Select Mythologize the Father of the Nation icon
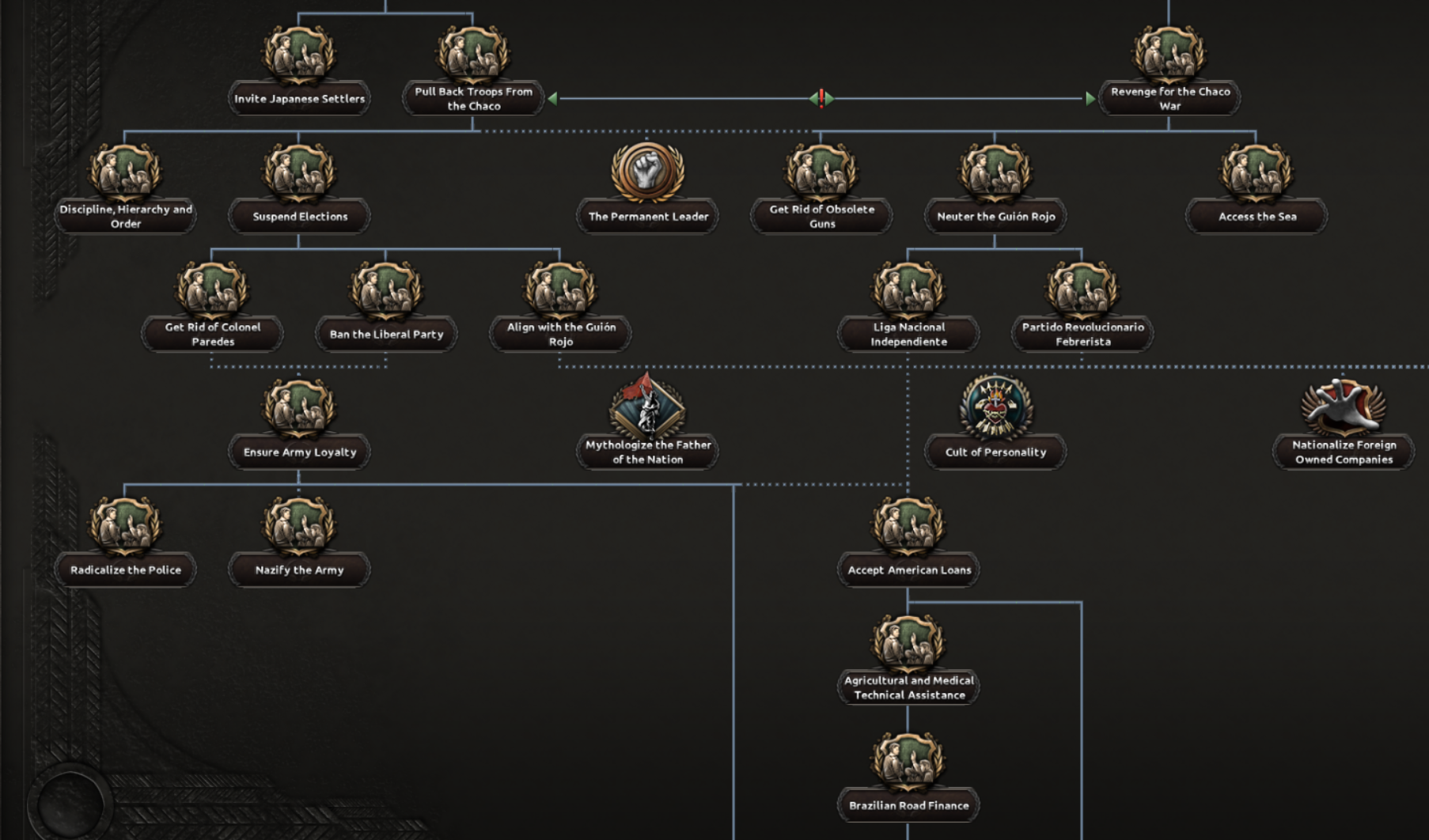 click(647, 407)
